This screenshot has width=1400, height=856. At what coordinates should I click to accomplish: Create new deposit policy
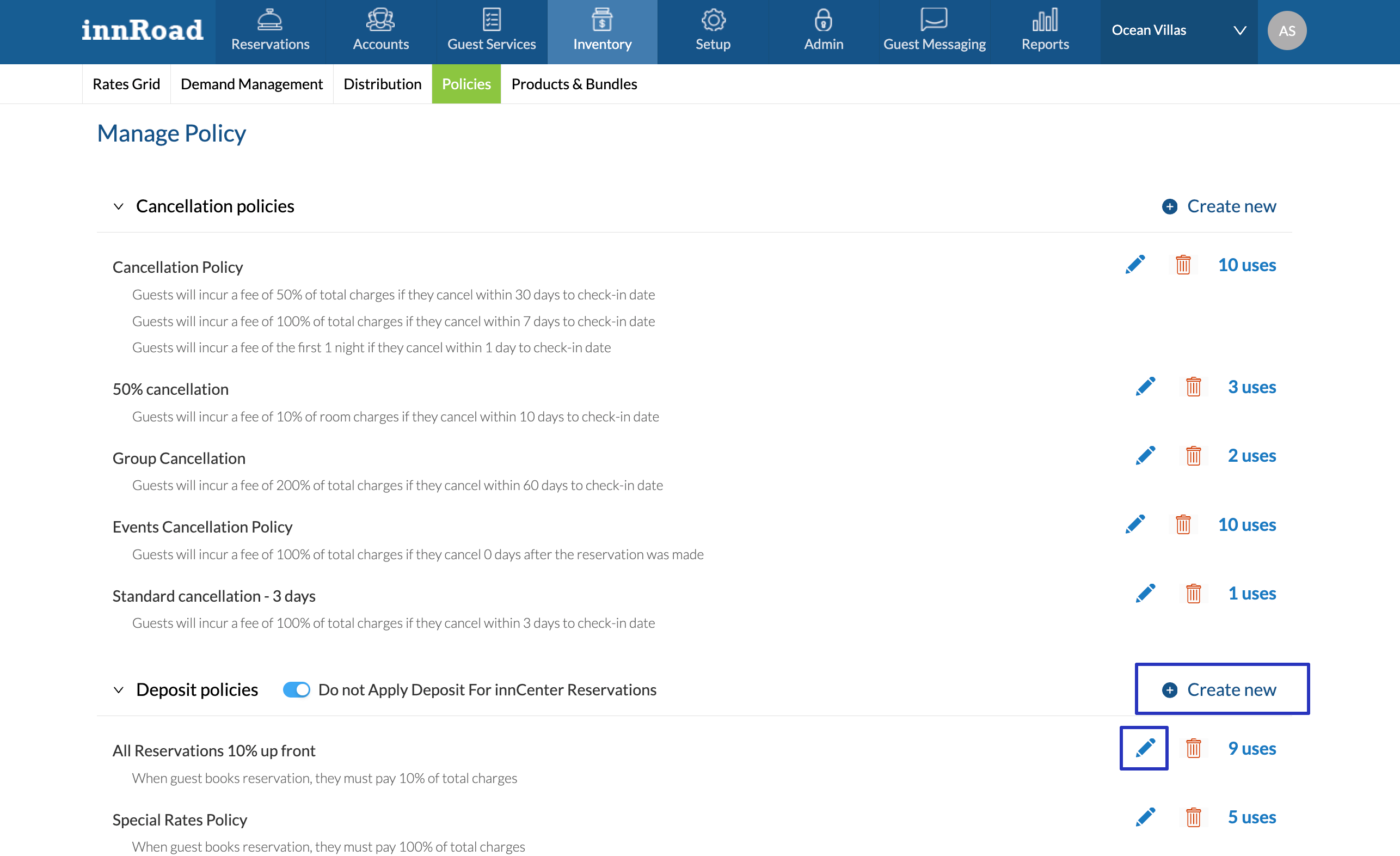(1219, 689)
